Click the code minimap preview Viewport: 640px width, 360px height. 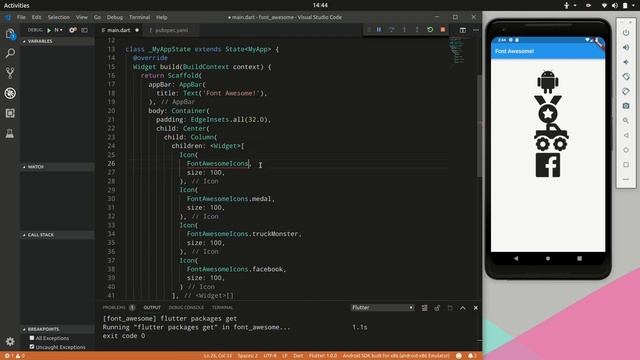pyautogui.click(x=457, y=50)
